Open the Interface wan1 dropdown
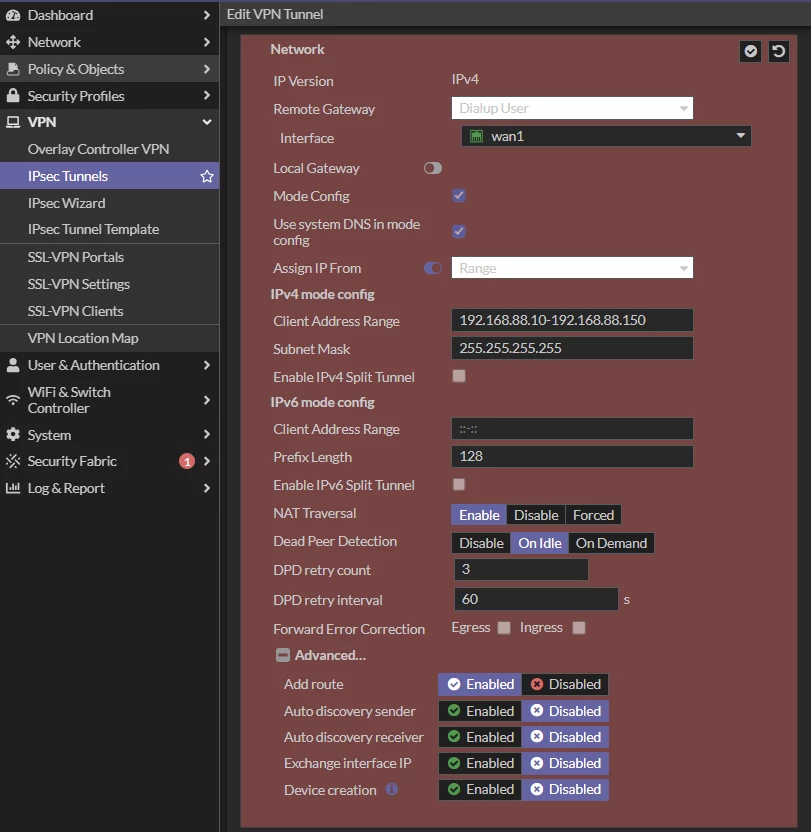Screen dimensions: 811x832 click(x=606, y=136)
